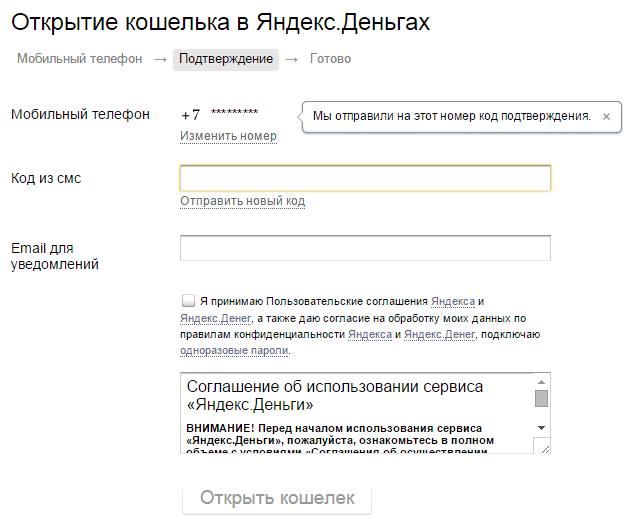Click the 'Открыть кошелек' button
The width and height of the screenshot is (640, 529).
pos(277,498)
